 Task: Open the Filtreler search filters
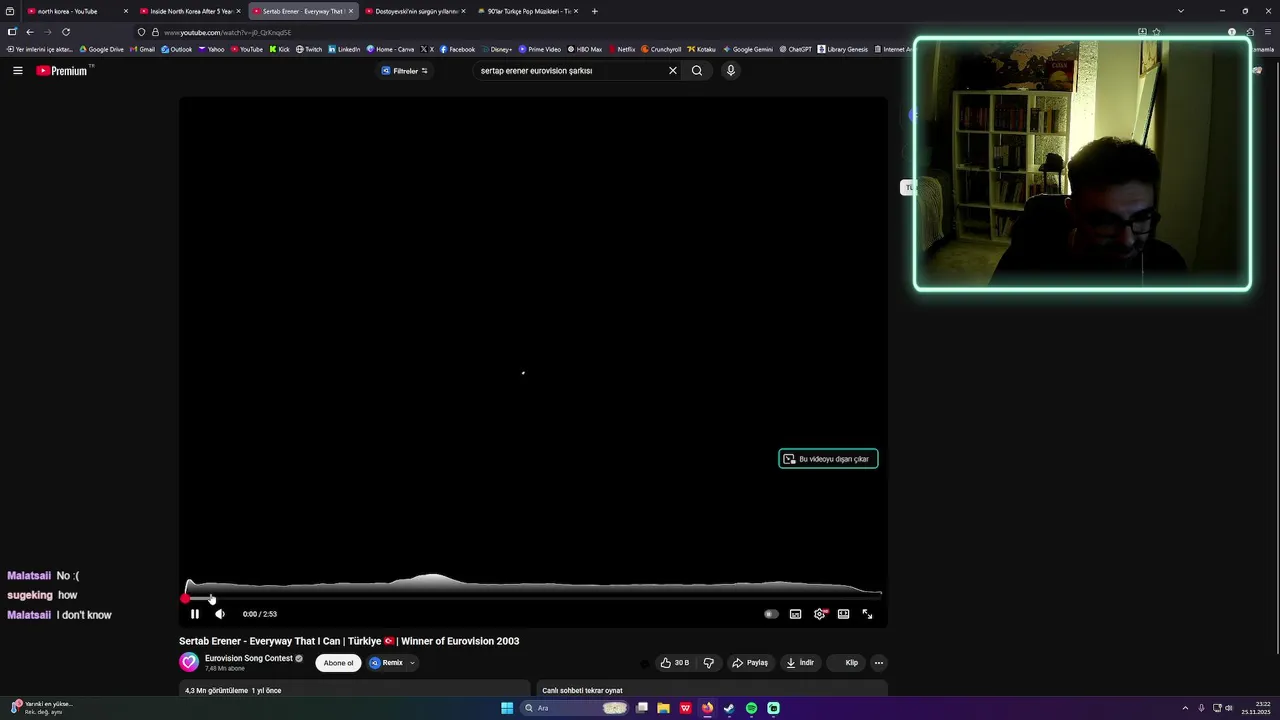pos(405,71)
